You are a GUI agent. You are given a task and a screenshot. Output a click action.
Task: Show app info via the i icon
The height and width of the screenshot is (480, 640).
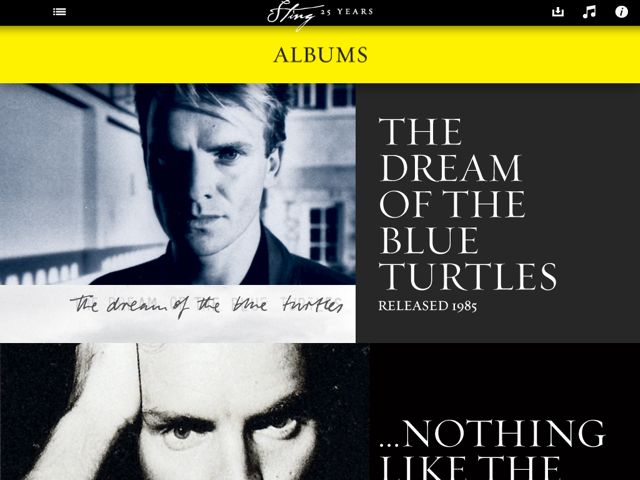(621, 12)
